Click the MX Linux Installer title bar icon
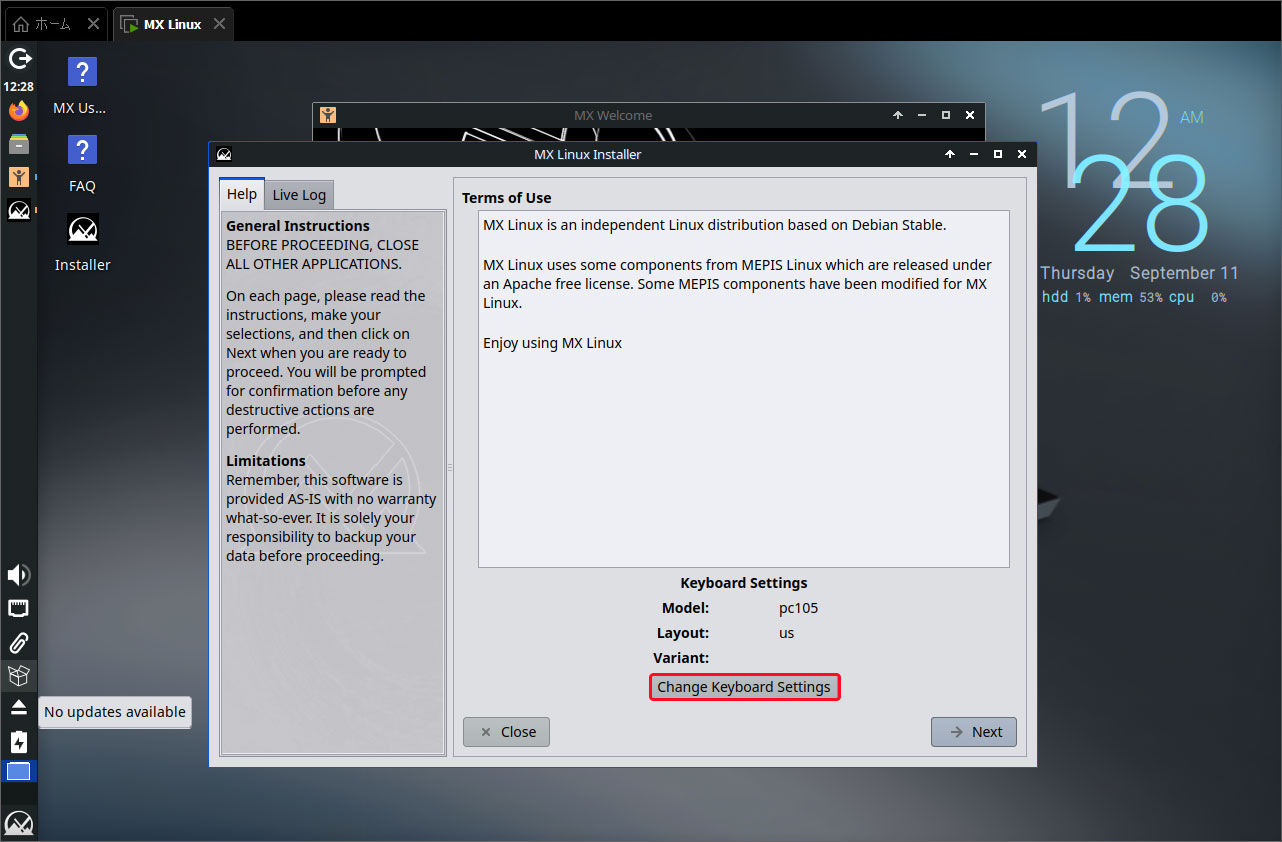 tap(224, 155)
